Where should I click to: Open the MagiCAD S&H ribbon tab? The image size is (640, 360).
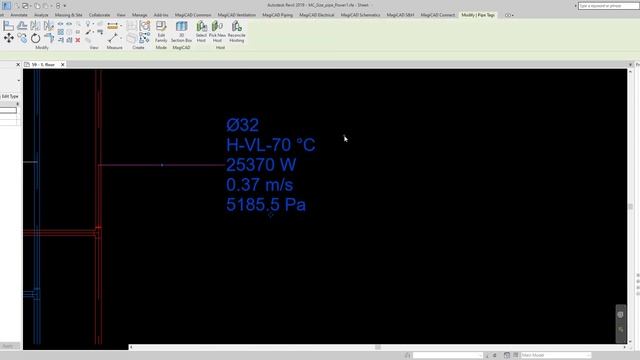(400, 15)
